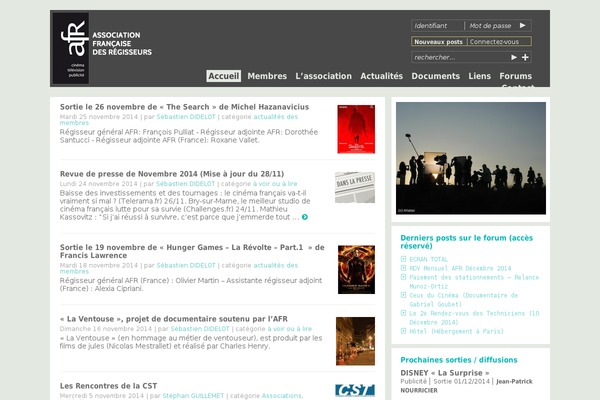Open Les Rencontres de la CST article

click(108, 386)
